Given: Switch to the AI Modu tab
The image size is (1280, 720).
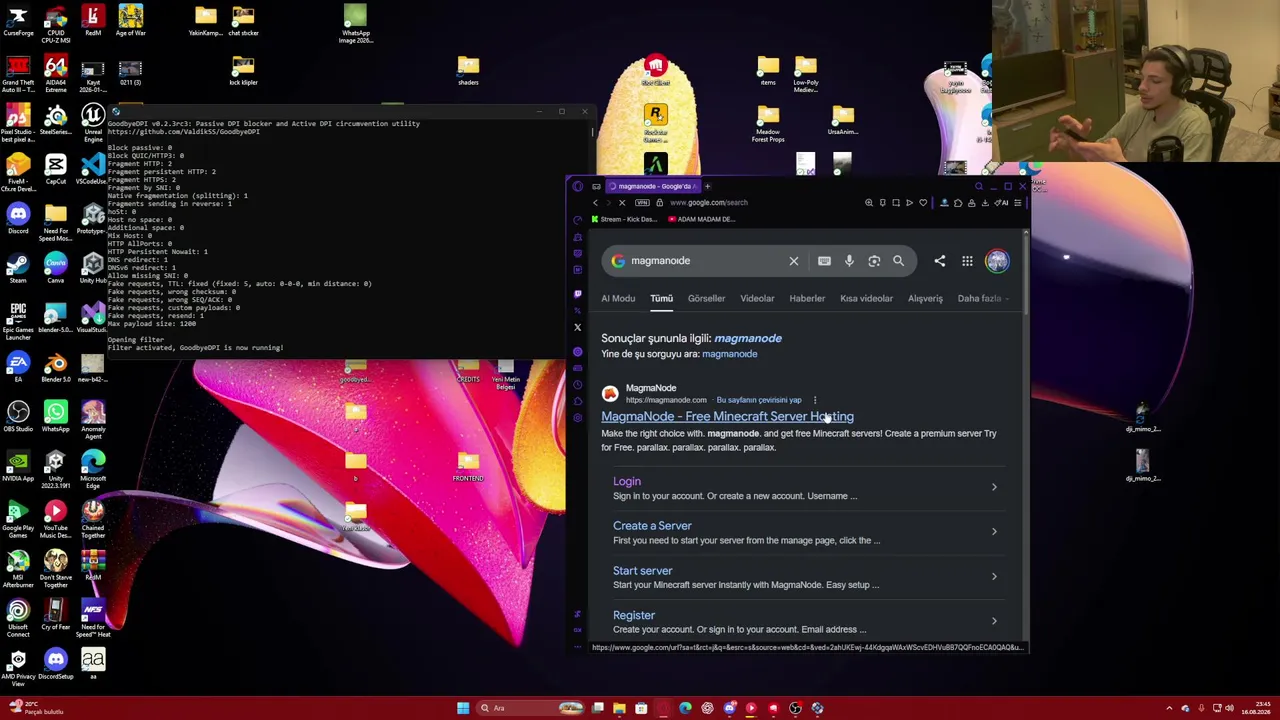Looking at the screenshot, I should pos(618,298).
